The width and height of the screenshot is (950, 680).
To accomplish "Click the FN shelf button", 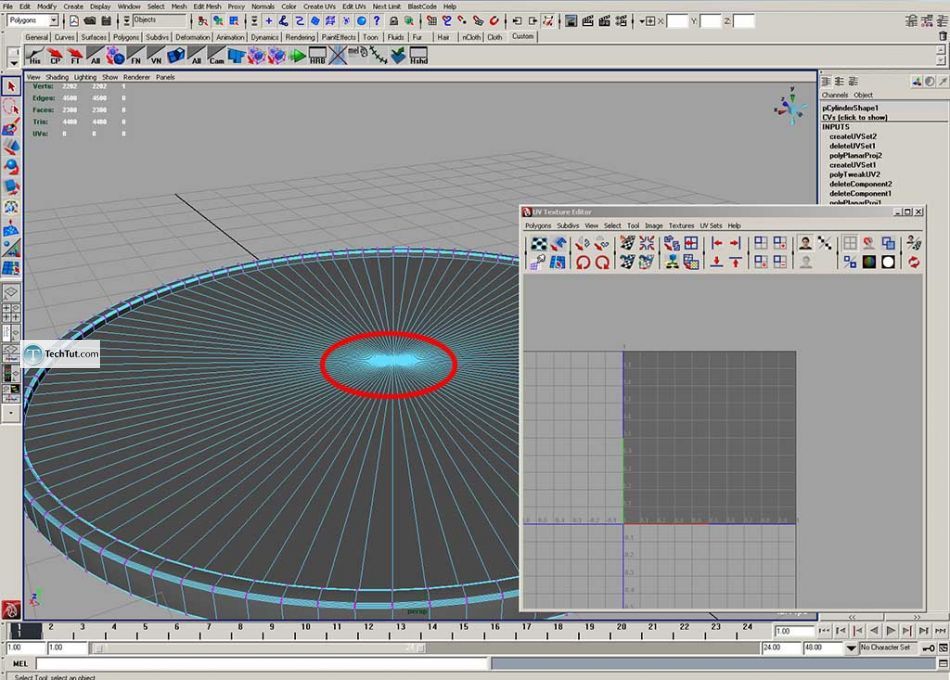I will [136, 56].
